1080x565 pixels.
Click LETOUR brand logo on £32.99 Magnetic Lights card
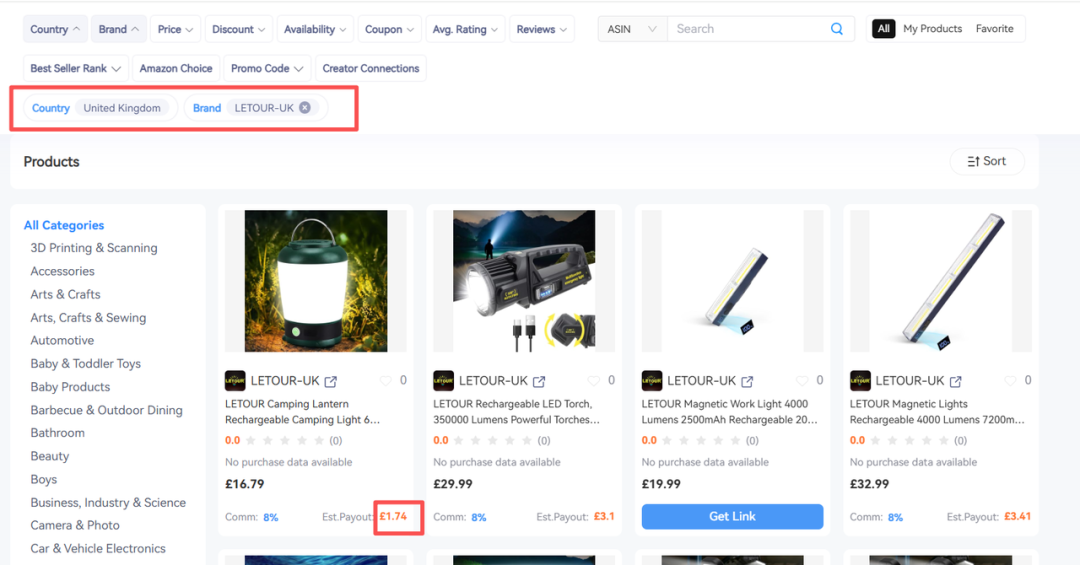(x=860, y=380)
